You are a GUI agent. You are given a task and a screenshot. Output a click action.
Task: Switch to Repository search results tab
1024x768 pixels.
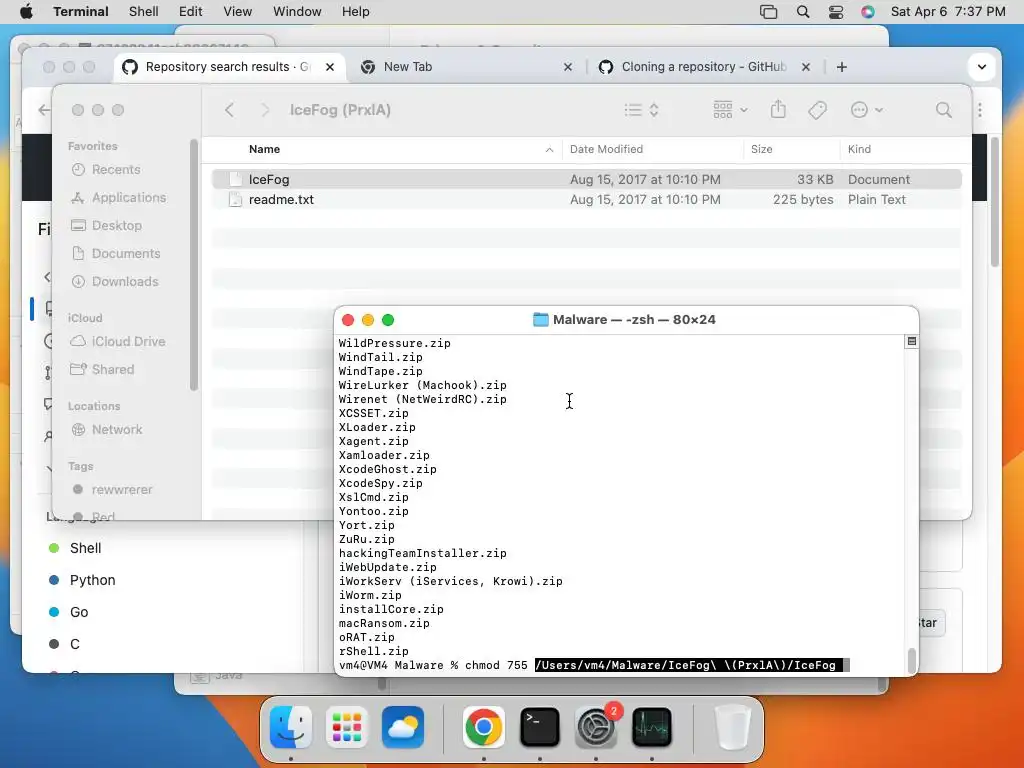click(227, 67)
